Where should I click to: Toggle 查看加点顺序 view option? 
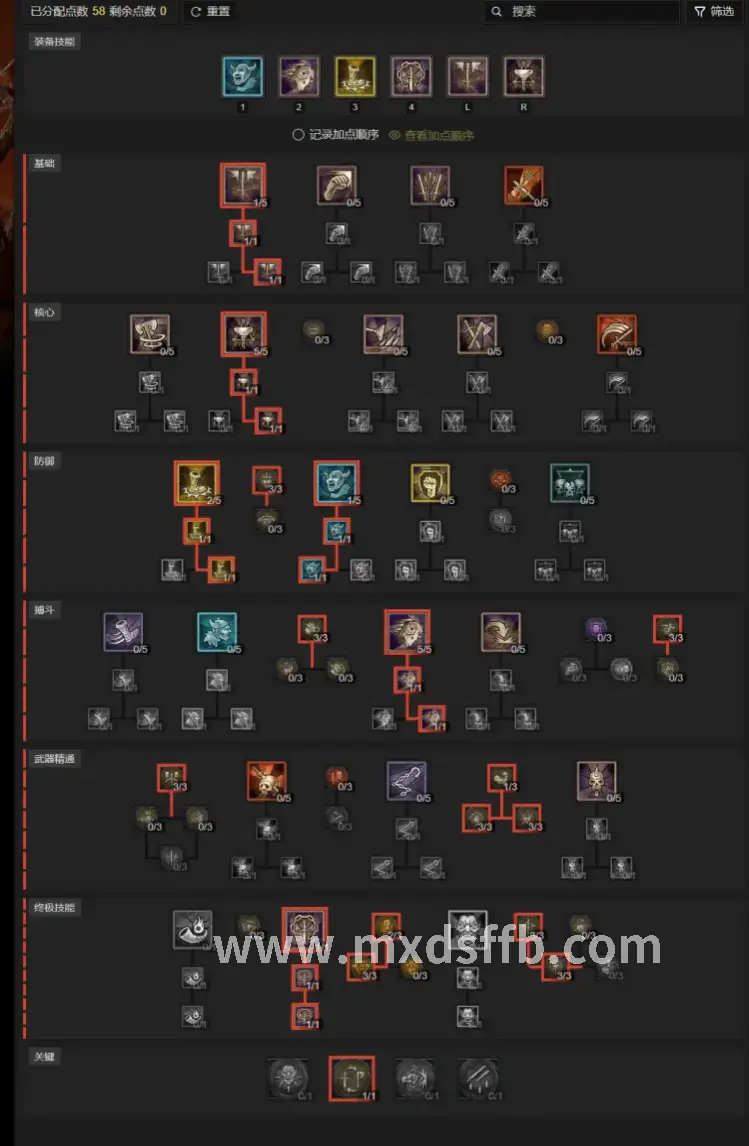(x=431, y=135)
